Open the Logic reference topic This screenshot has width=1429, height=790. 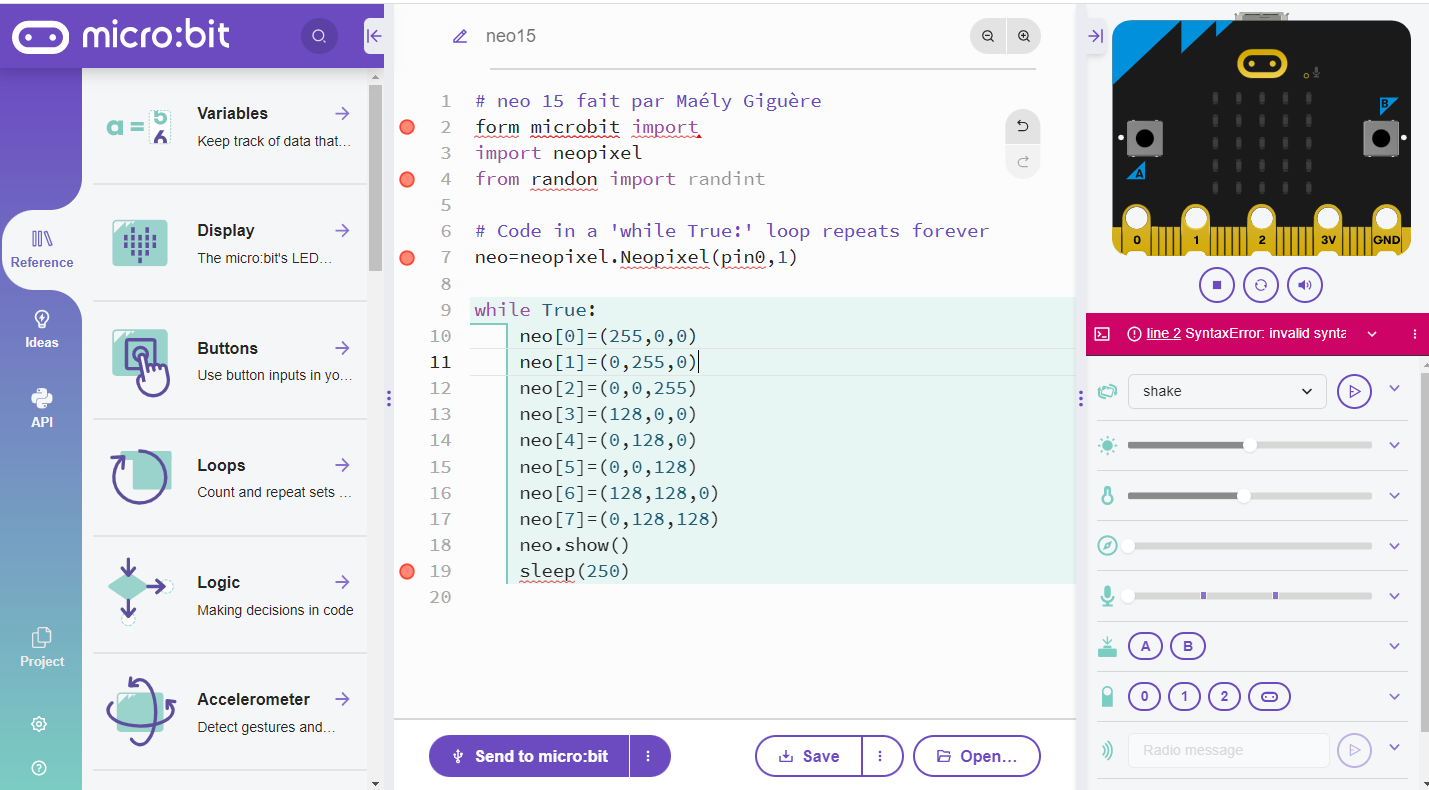pos(230,594)
